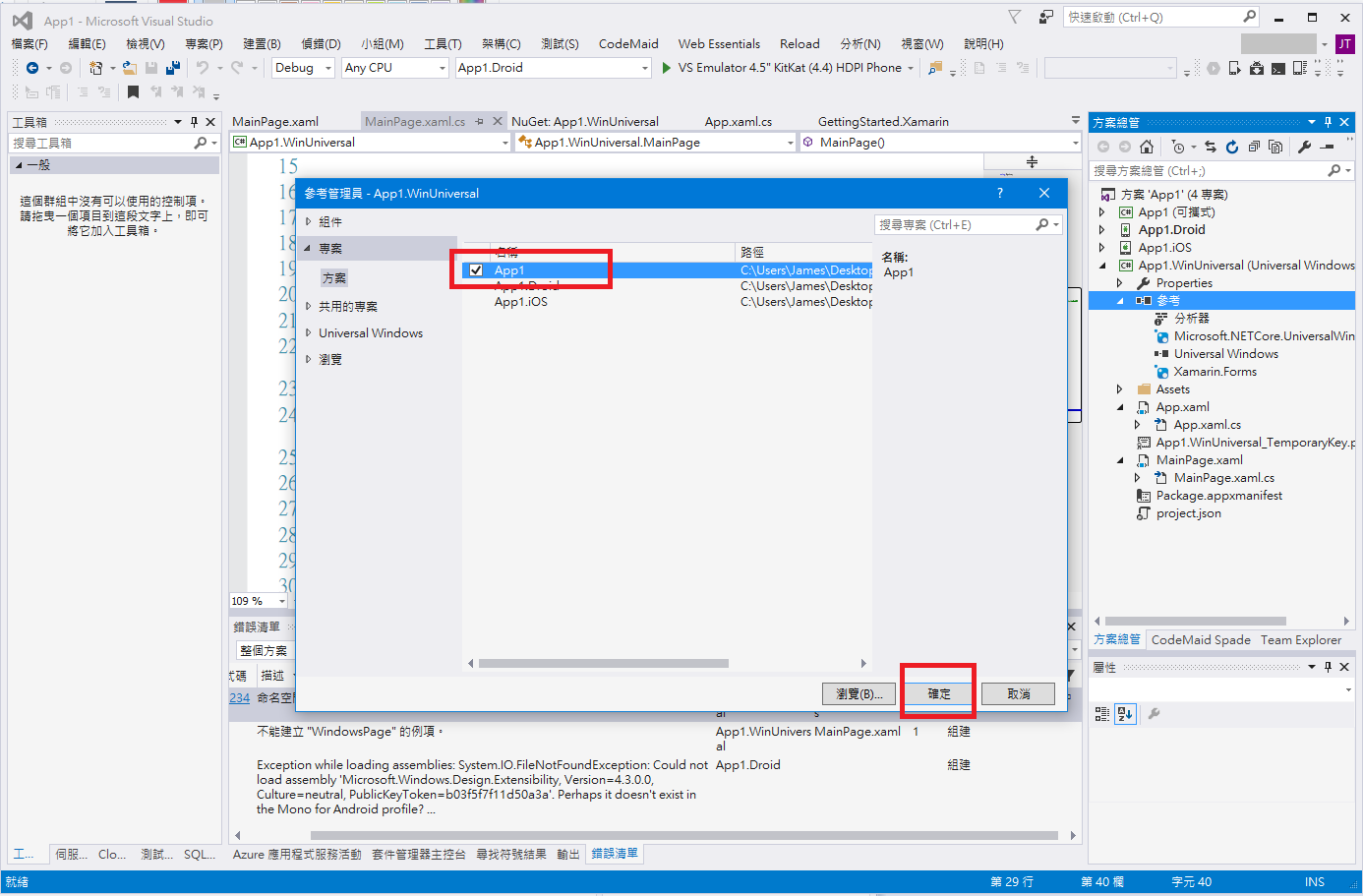This screenshot has height=896, width=1363.
Task: Click the Refresh icon in Solution Explorer
Action: click(x=1232, y=147)
